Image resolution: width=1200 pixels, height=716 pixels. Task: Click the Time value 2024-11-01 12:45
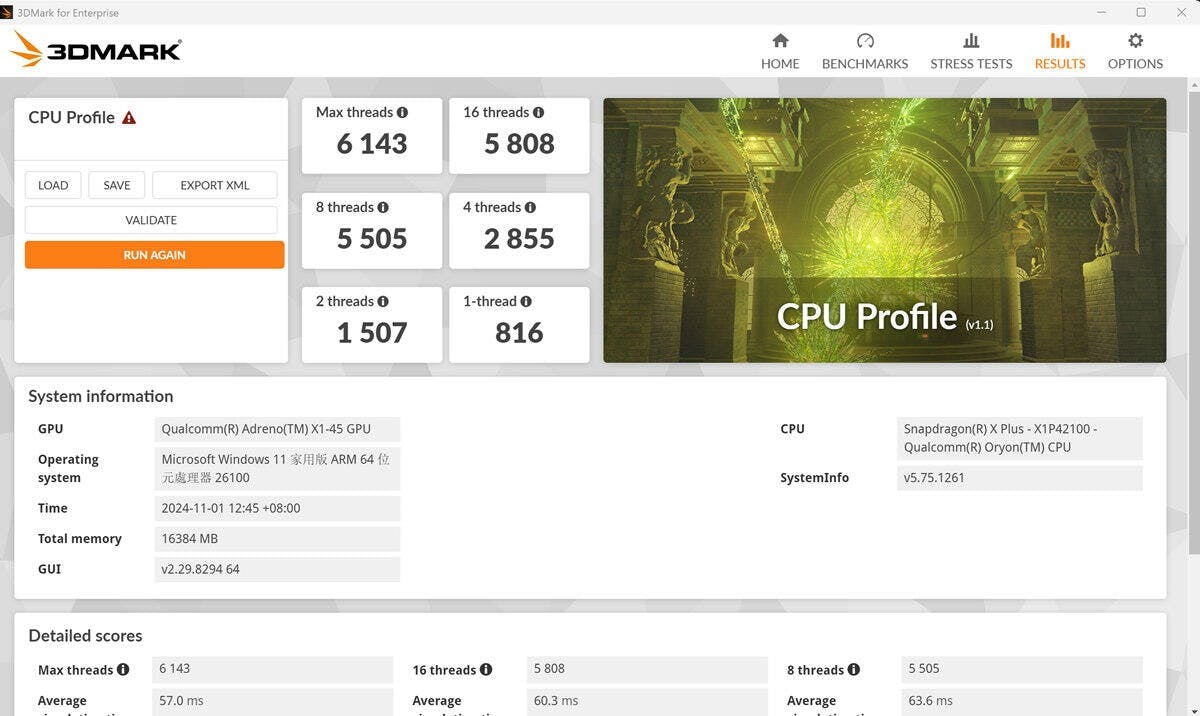coord(277,508)
